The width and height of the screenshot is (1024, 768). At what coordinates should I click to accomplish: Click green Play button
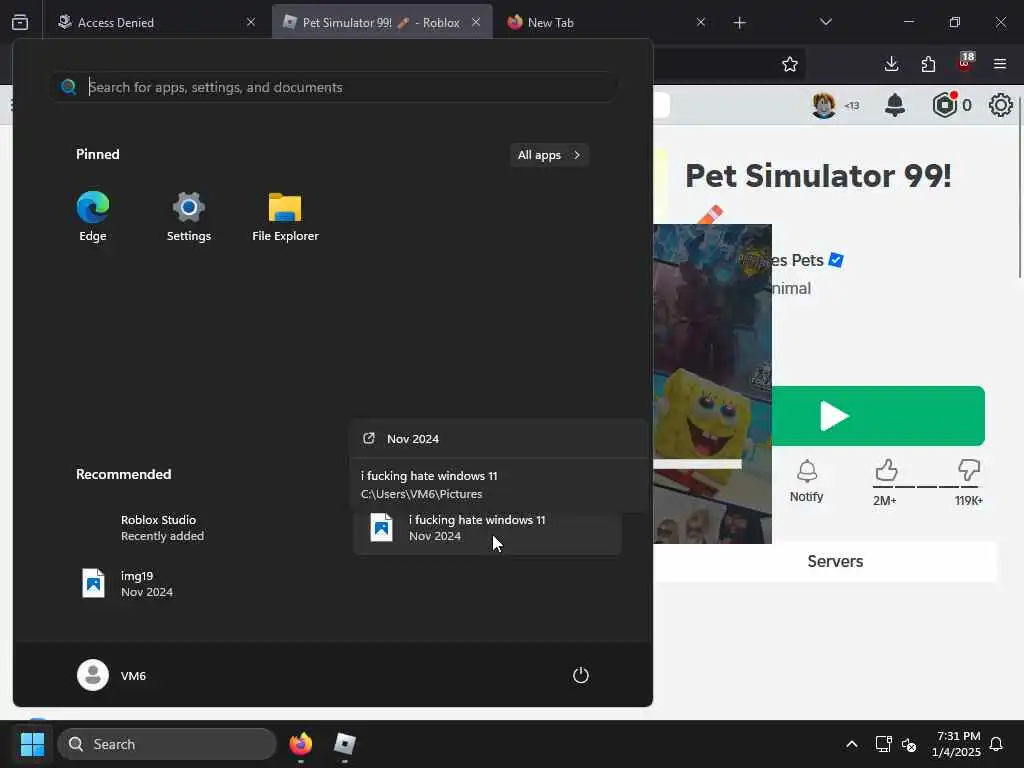point(878,416)
